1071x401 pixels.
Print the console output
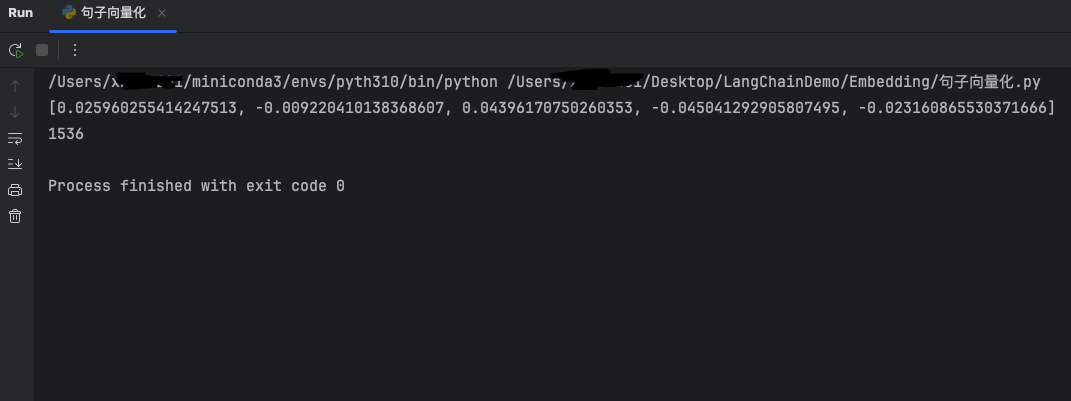coord(15,190)
